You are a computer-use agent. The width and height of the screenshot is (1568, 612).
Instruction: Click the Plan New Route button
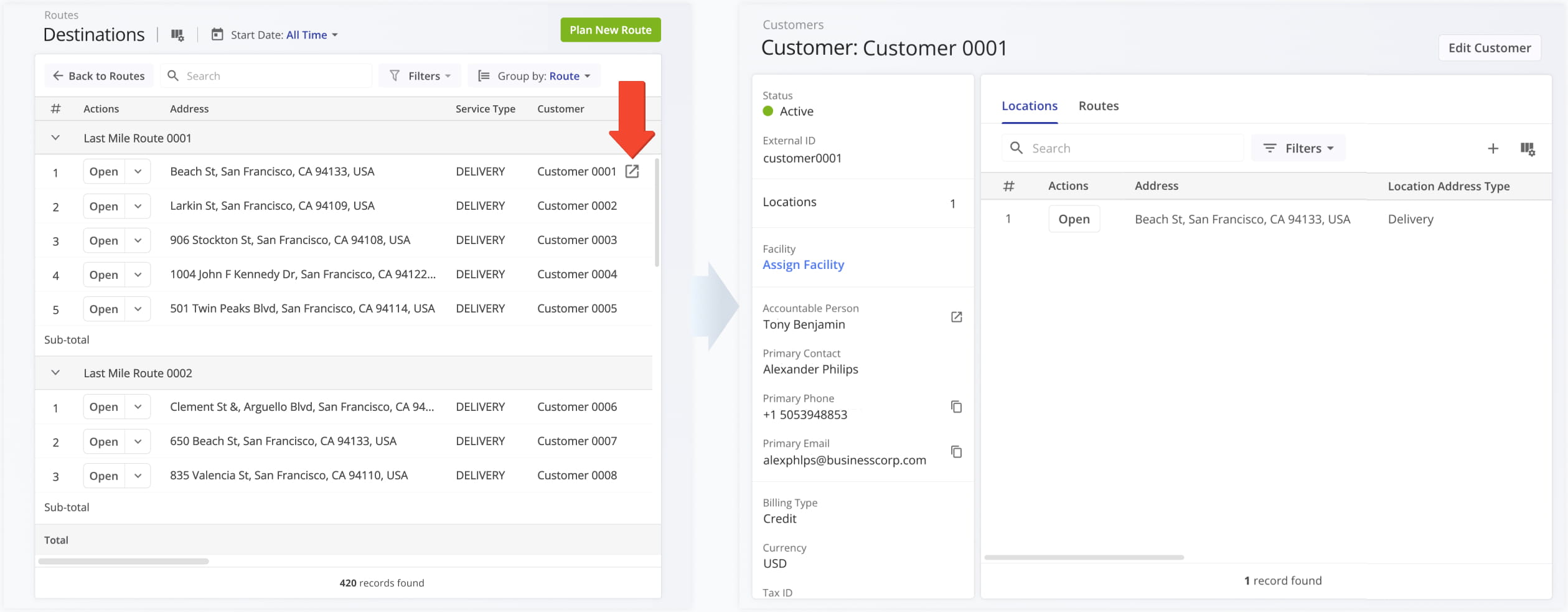610,29
